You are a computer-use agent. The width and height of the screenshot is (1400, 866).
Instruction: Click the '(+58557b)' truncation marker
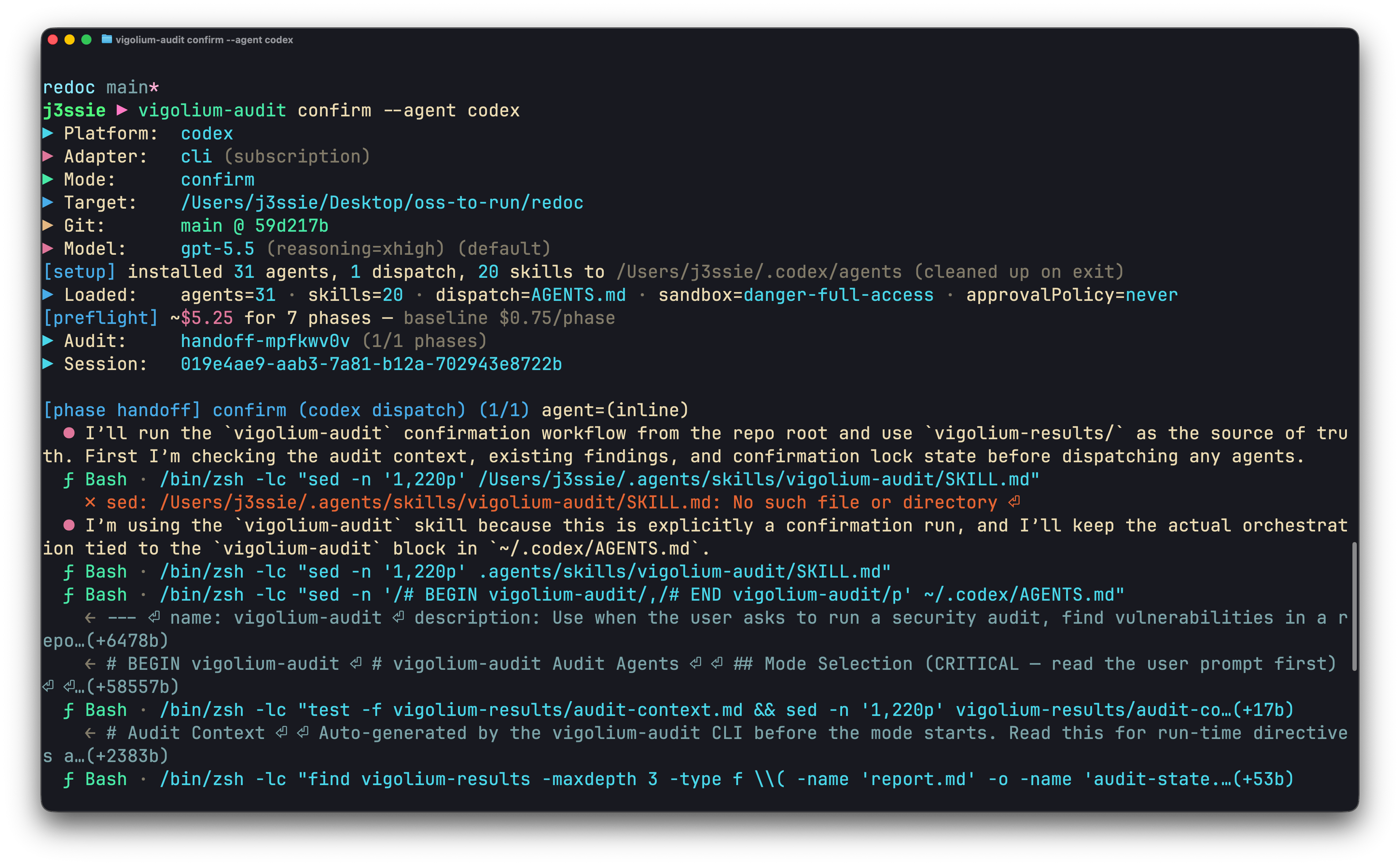point(132,687)
